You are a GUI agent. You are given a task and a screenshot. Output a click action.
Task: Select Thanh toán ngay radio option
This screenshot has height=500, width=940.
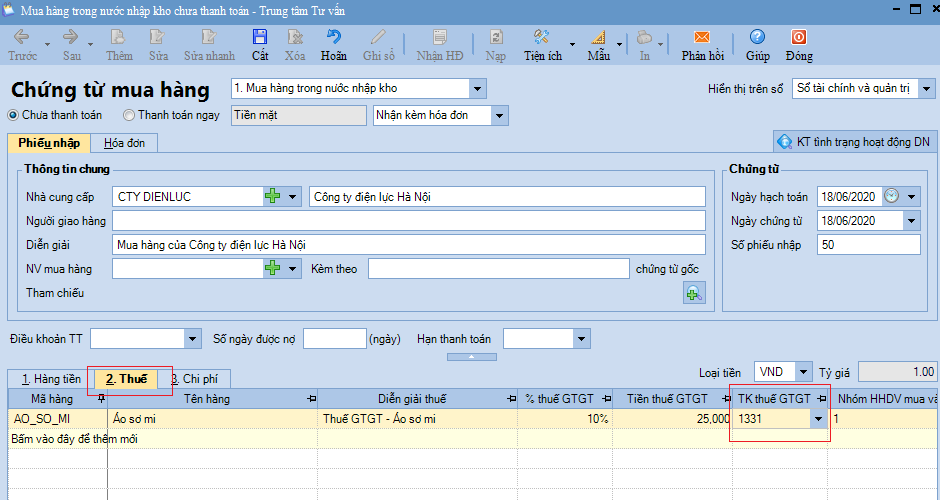pos(129,115)
